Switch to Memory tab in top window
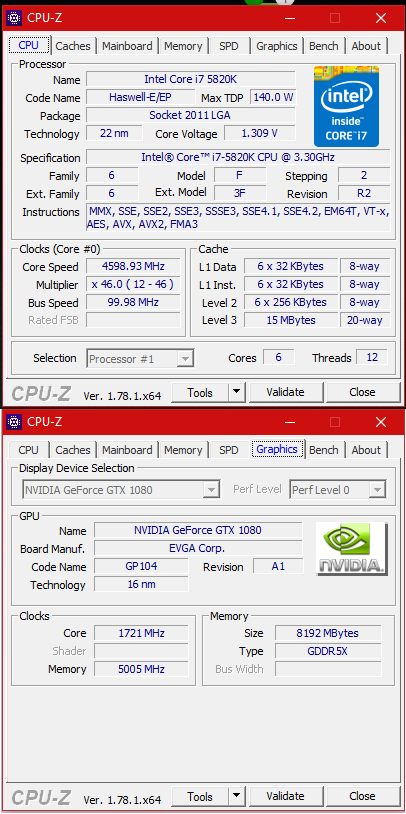 tap(183, 46)
